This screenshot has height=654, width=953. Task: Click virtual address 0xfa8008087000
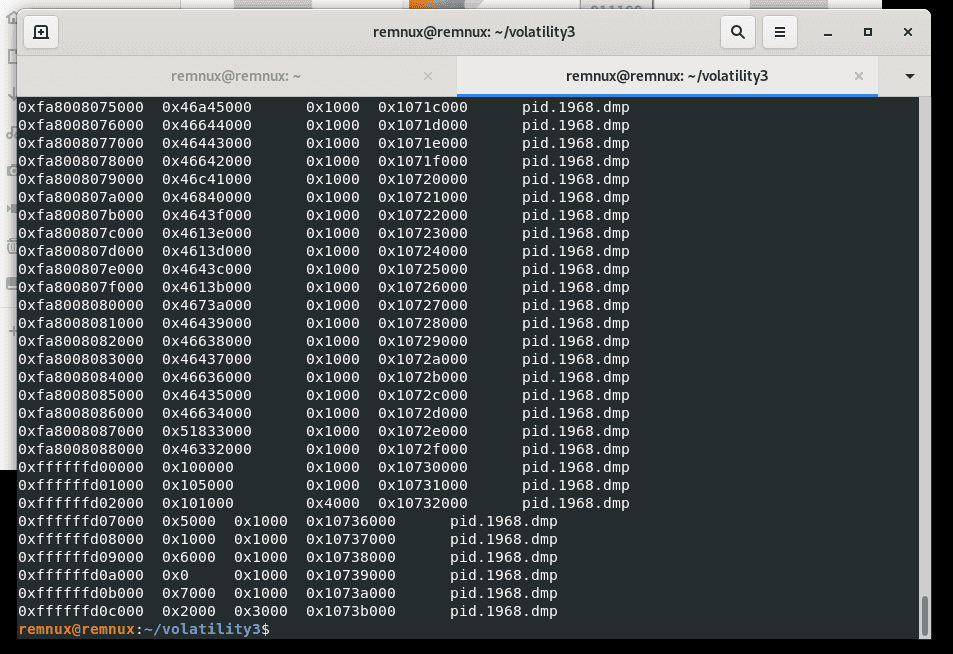coord(81,432)
